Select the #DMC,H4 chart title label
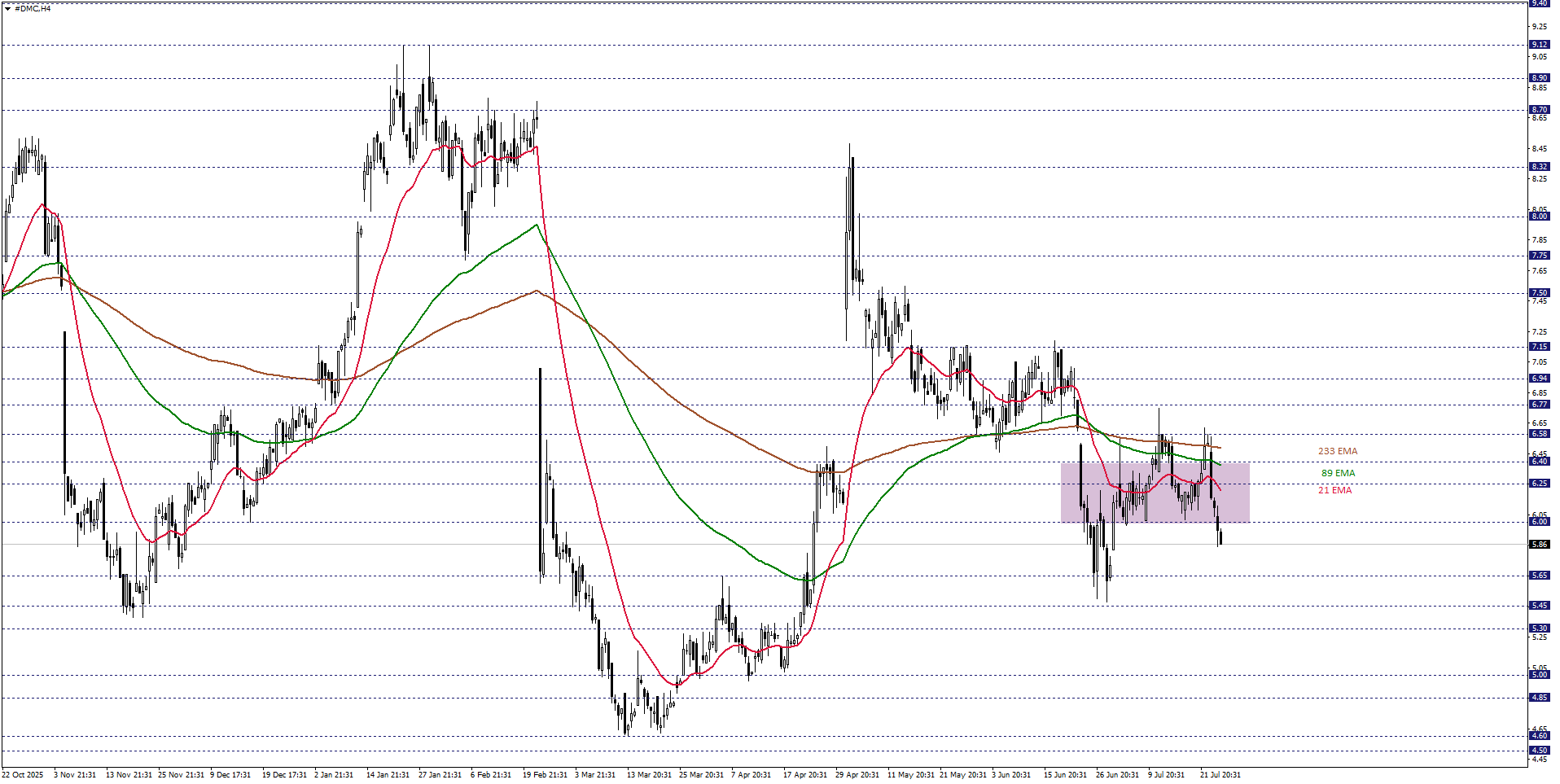This screenshot has height=784, width=1560. click(33, 8)
